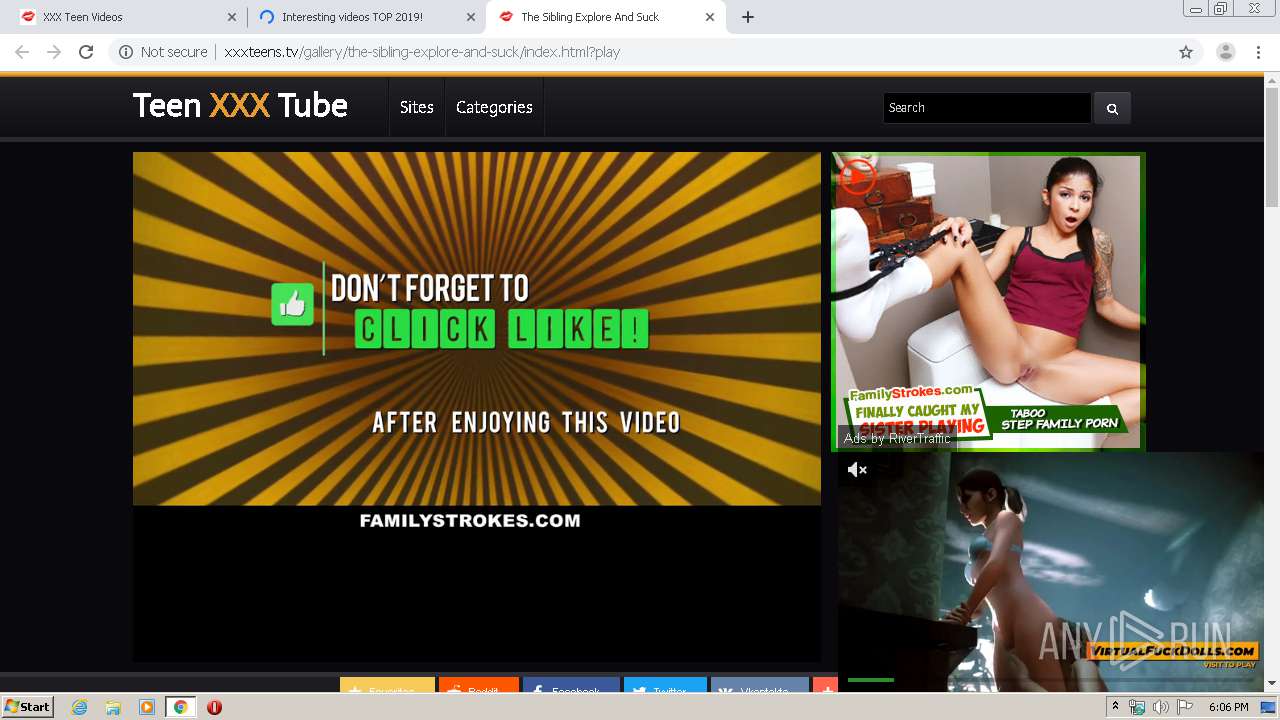
Task: Click the system tray volume icon
Action: [x=1160, y=707]
